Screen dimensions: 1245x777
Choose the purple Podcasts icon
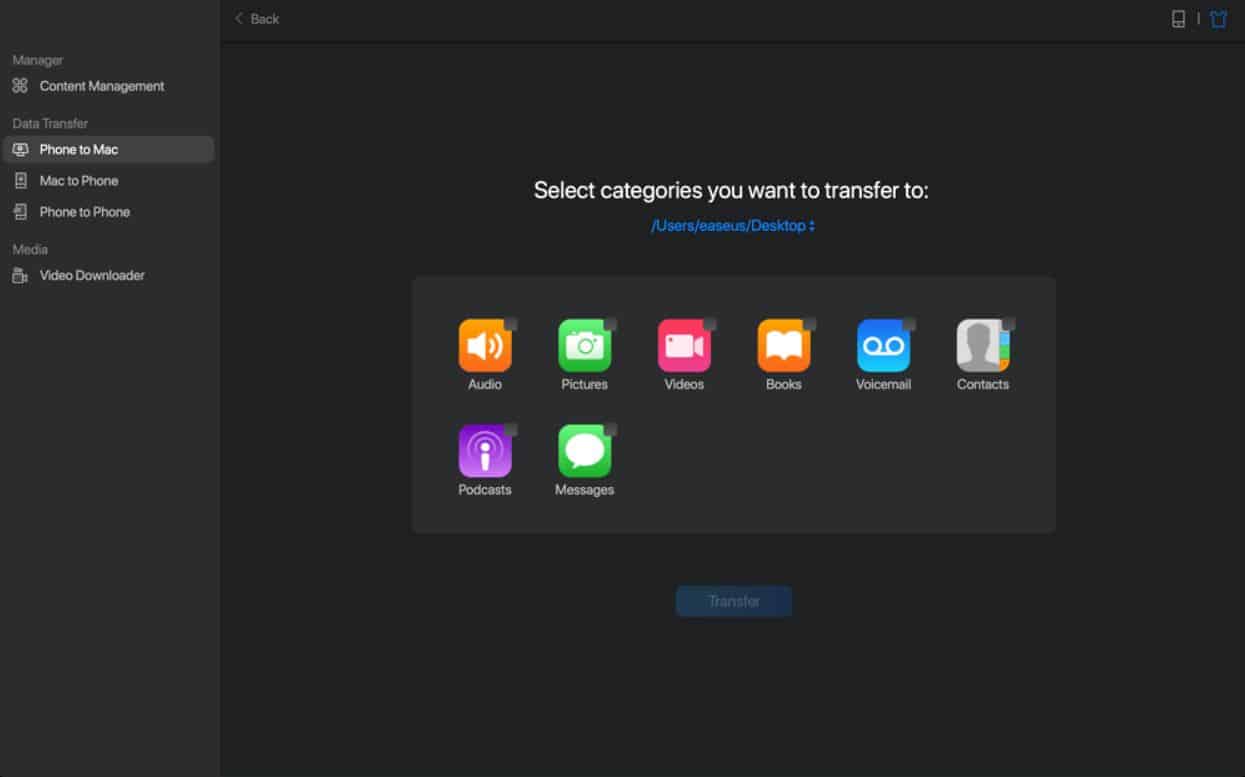(484, 452)
